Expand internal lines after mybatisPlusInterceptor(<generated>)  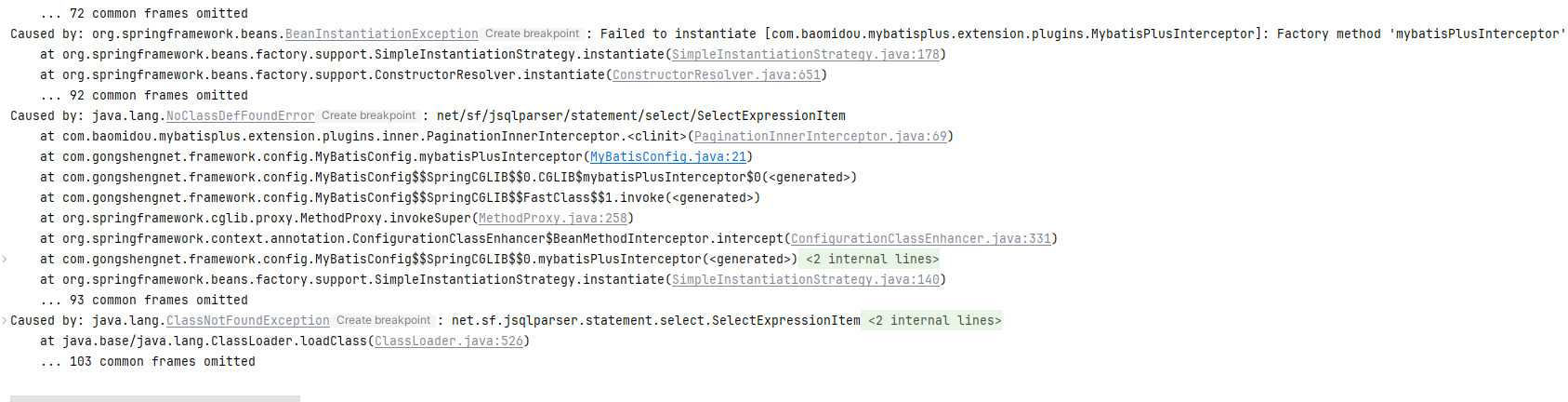872,260
